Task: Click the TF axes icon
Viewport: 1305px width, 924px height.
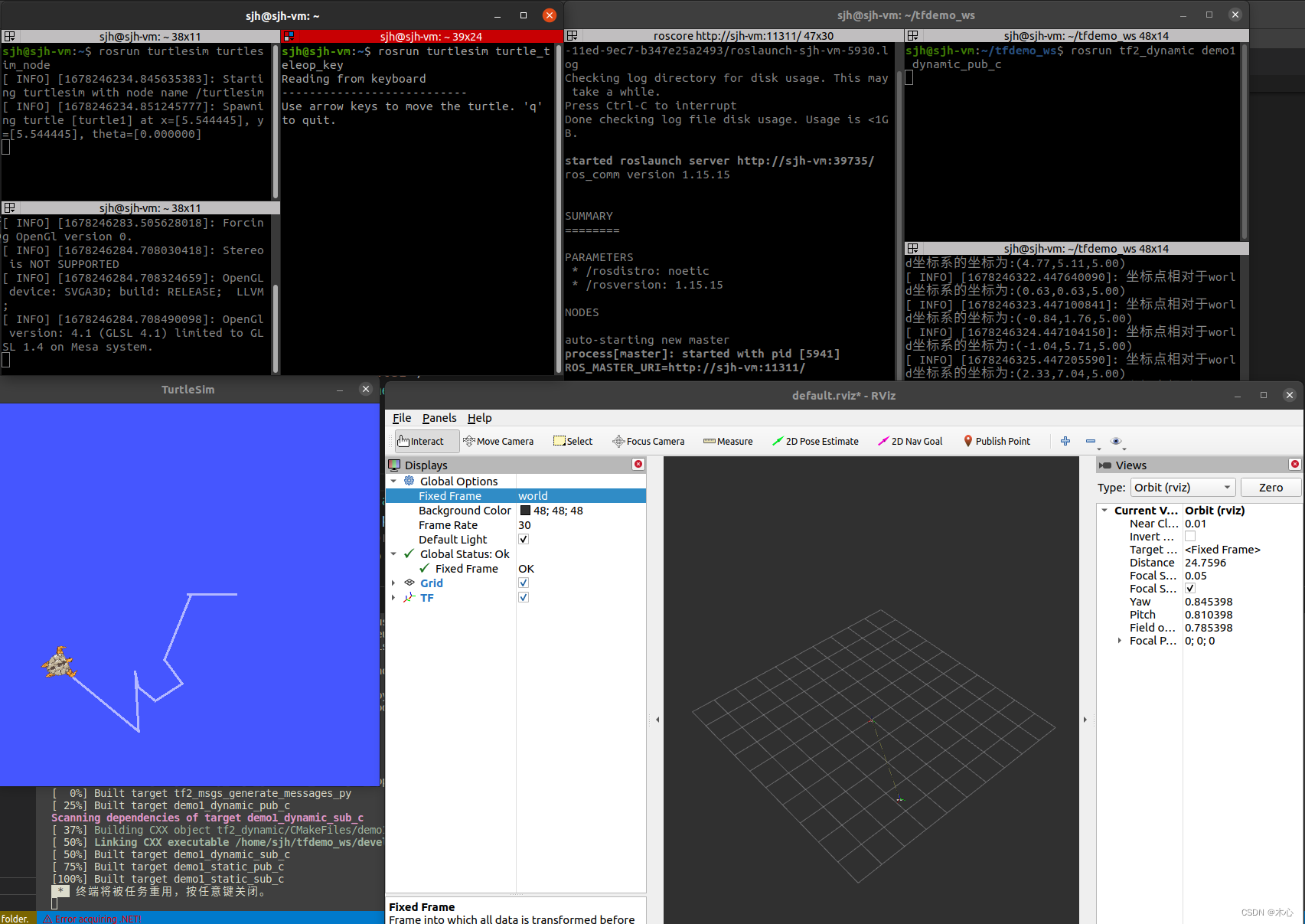Action: point(409,597)
